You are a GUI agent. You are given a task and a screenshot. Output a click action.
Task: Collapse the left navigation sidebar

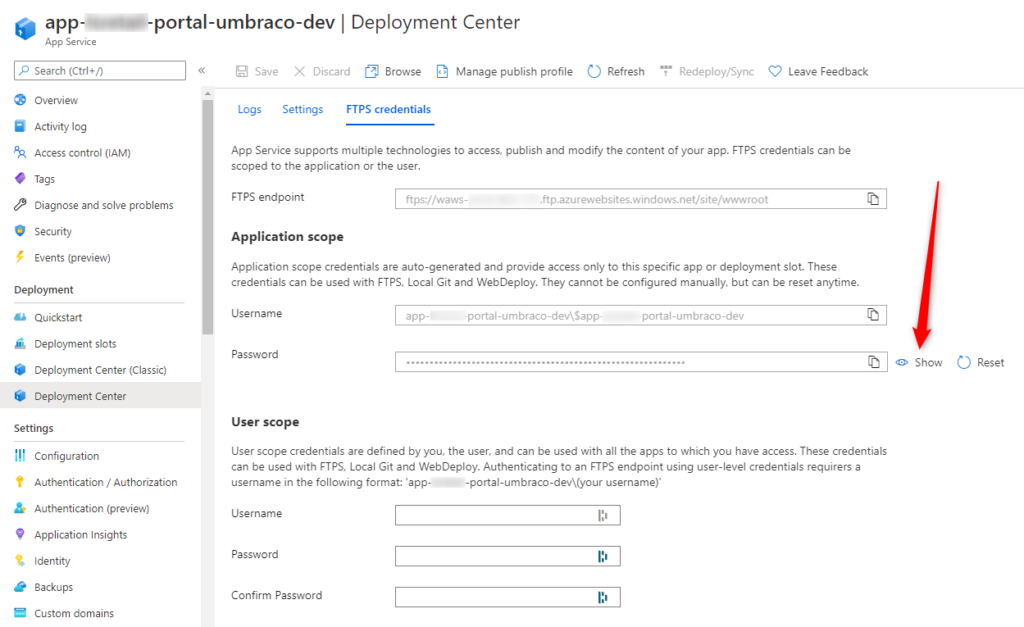[x=201, y=71]
